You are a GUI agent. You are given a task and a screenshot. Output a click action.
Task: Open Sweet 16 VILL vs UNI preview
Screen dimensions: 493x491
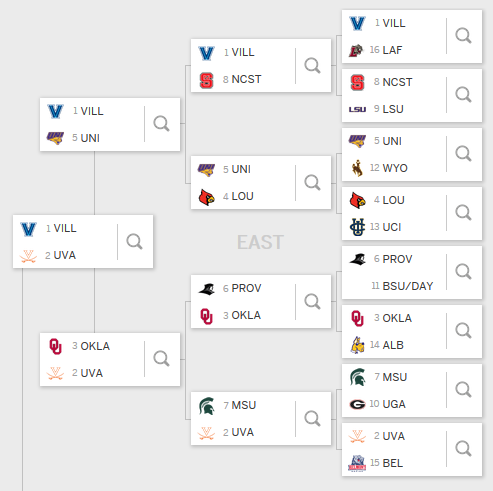point(161,124)
